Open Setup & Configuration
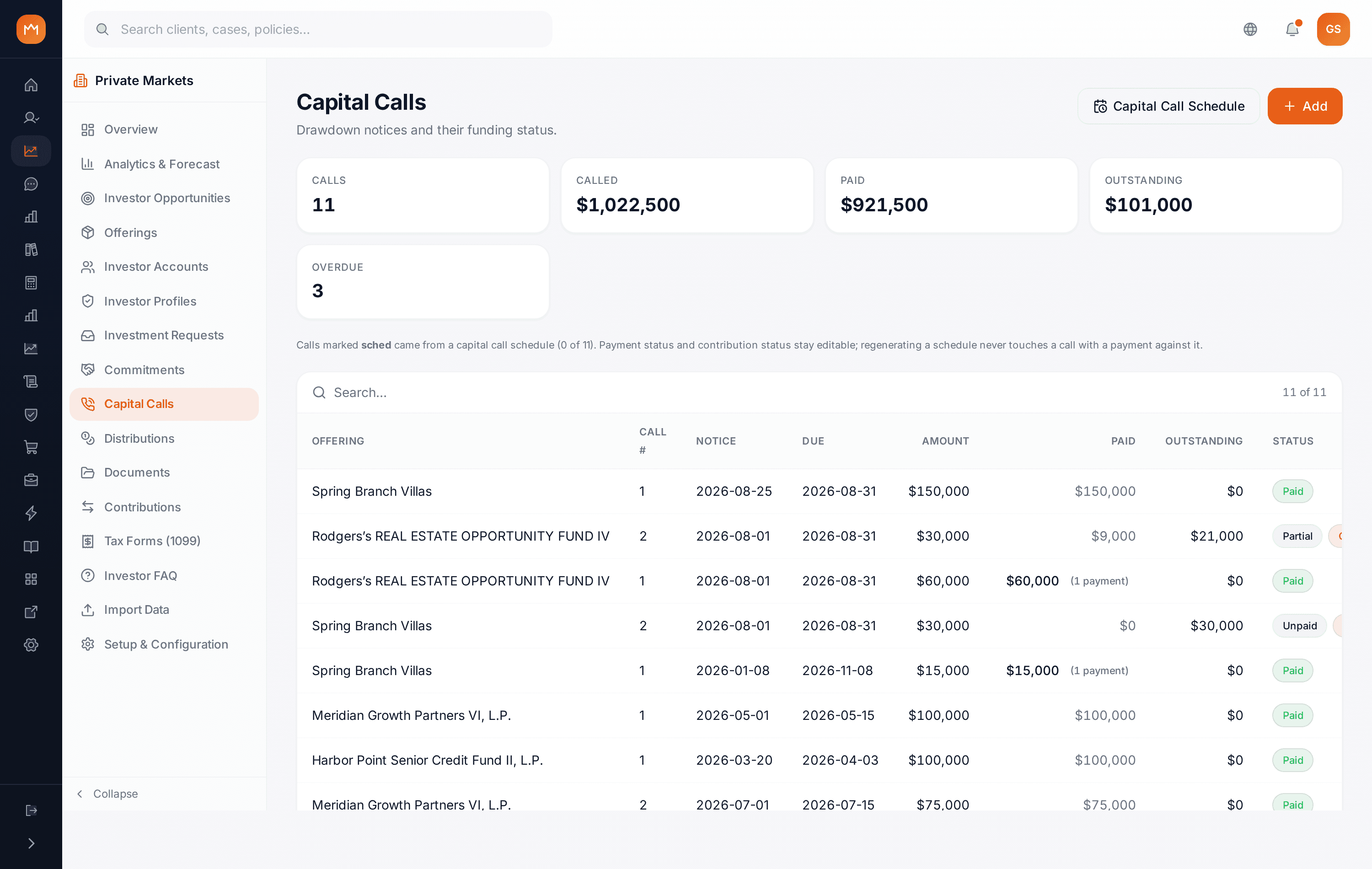1372x869 pixels. pos(164,644)
